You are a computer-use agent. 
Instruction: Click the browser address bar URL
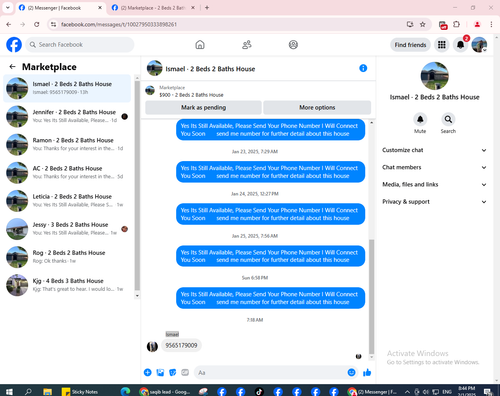click(119, 24)
